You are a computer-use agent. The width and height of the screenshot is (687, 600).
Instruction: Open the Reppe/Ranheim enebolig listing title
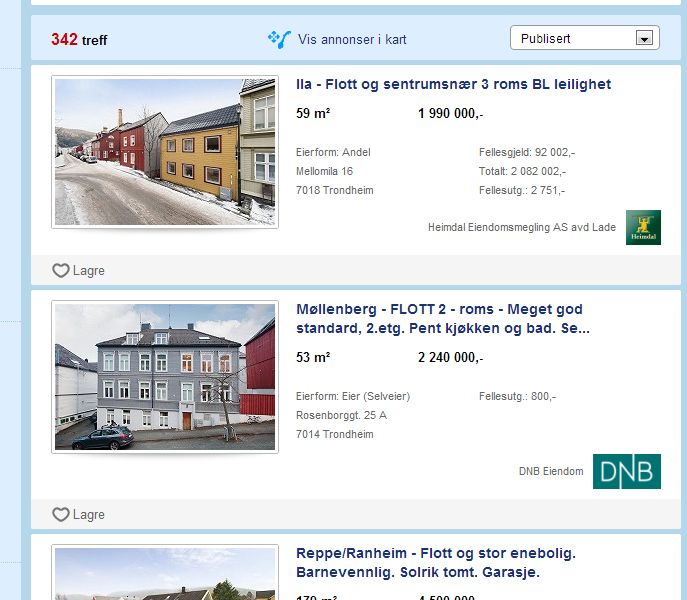coord(436,562)
